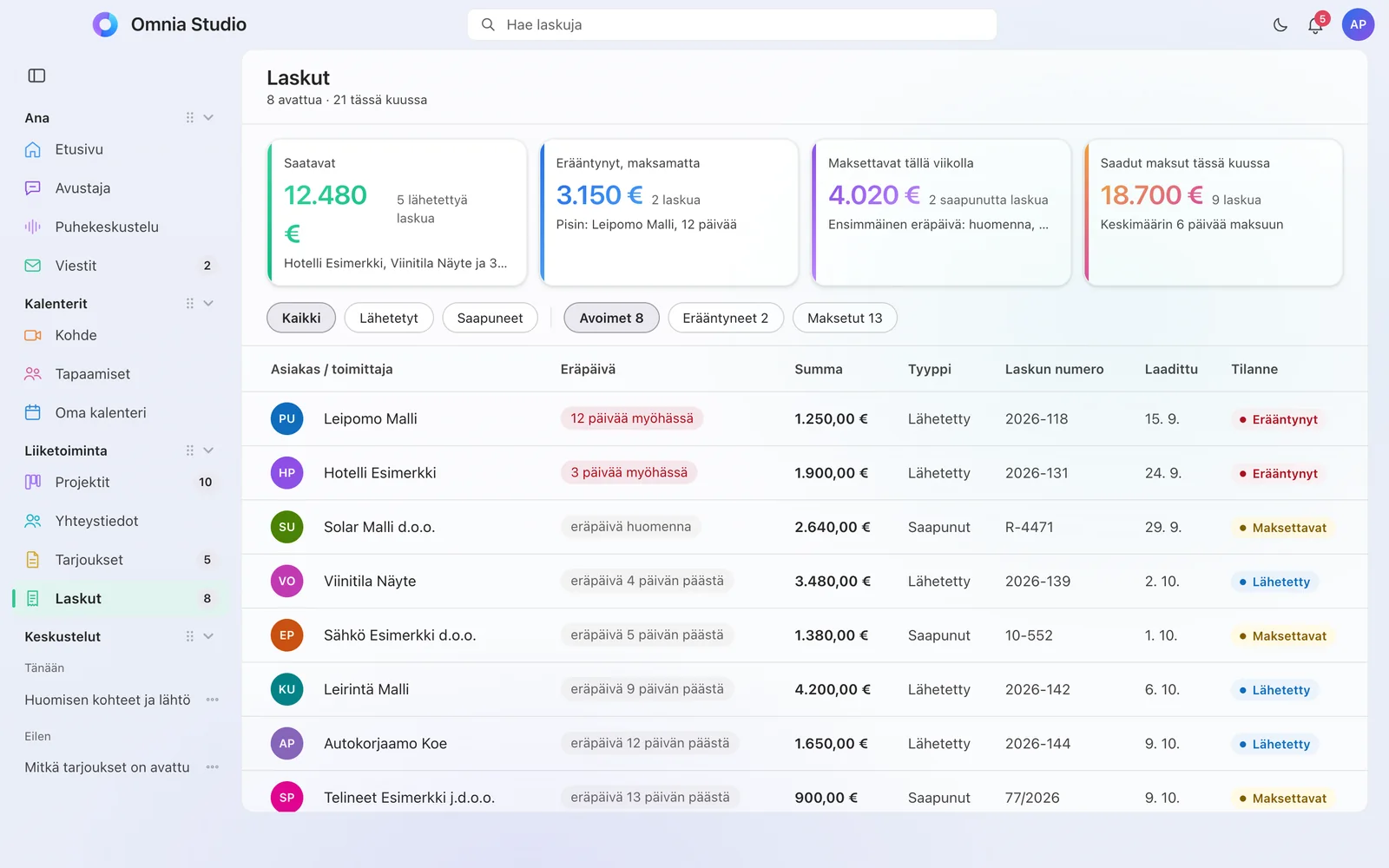The height and width of the screenshot is (868, 1389).
Task: Sort by Summa column header
Action: (x=819, y=369)
